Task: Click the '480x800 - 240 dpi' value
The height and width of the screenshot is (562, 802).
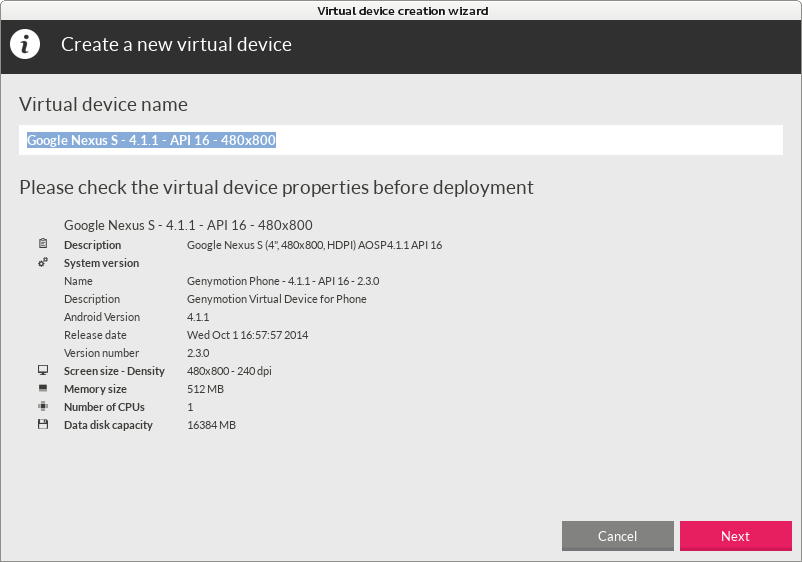Action: pos(229,371)
